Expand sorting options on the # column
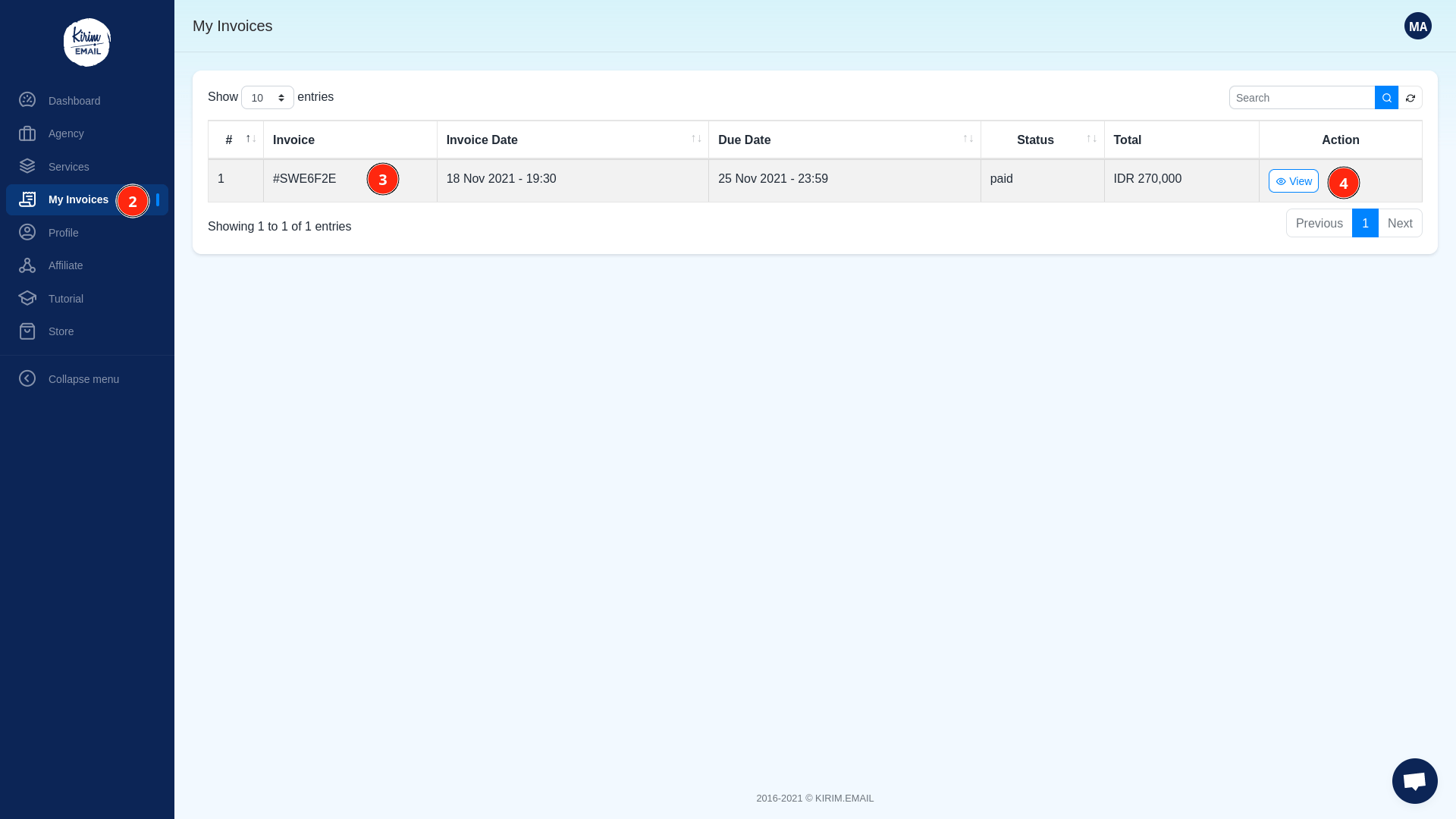 point(249,140)
